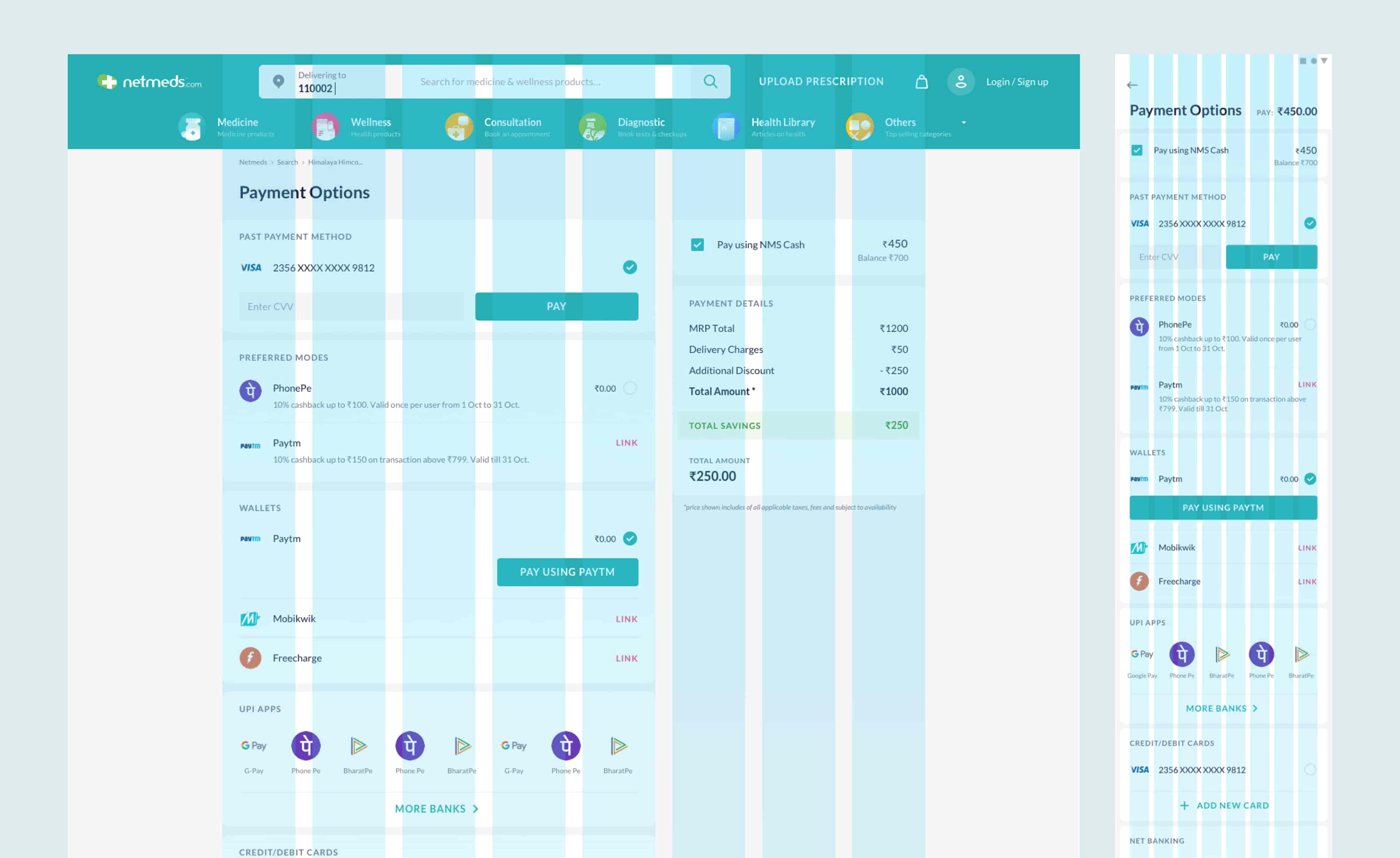Click the search magnifier icon
The image size is (1400, 858).
pos(710,81)
